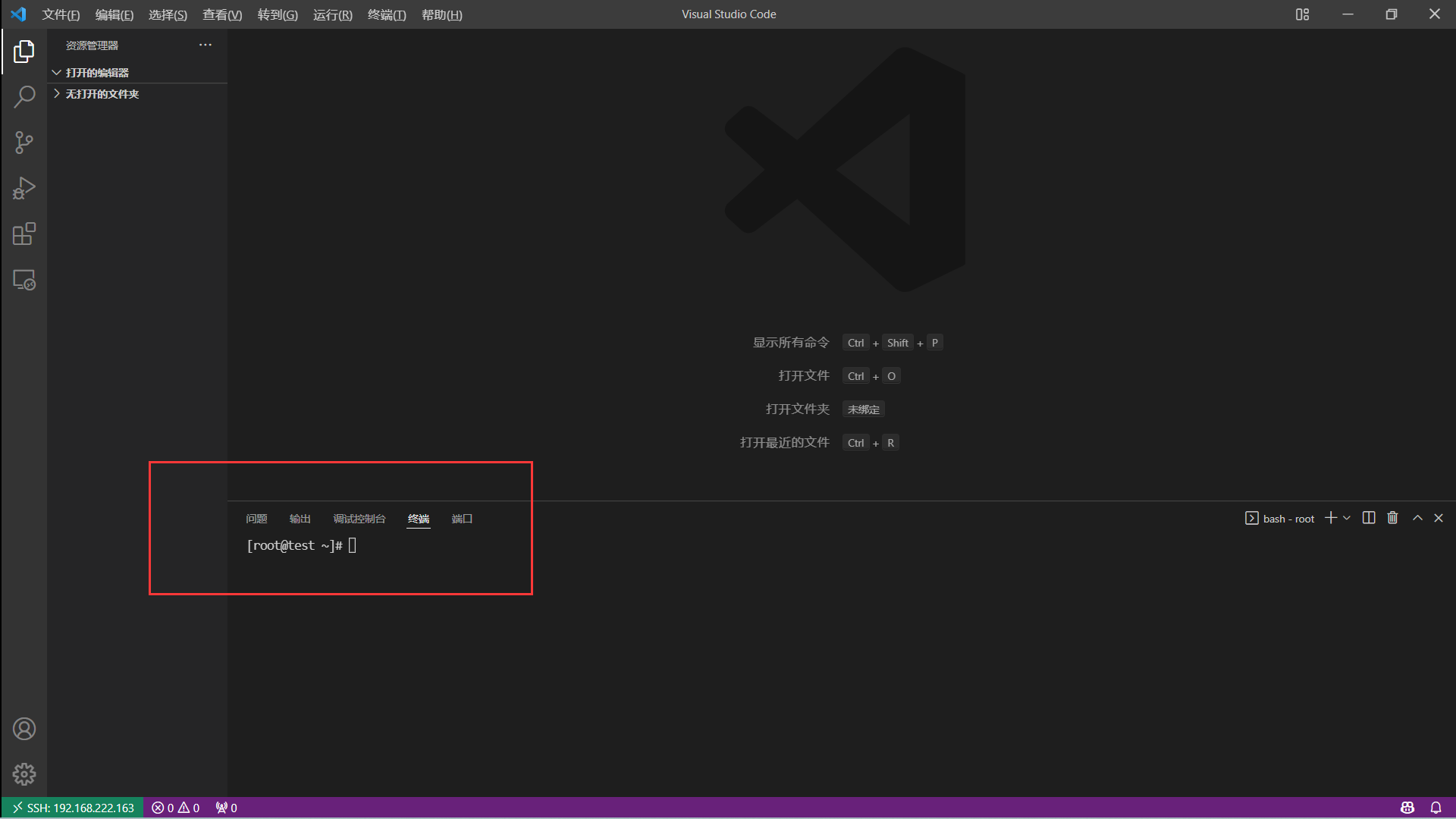This screenshot has width=1456, height=819.
Task: Open the 帮助(H) menu
Action: 441,14
